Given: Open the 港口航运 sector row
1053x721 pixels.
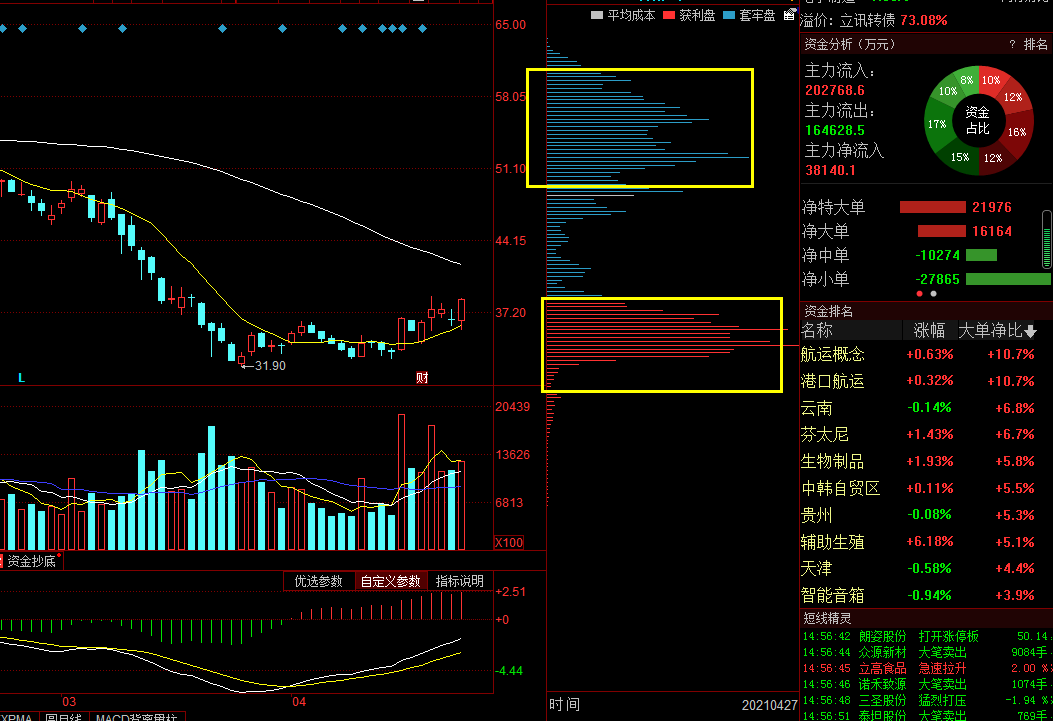Looking at the screenshot, I should pyautogui.click(x=926, y=381).
